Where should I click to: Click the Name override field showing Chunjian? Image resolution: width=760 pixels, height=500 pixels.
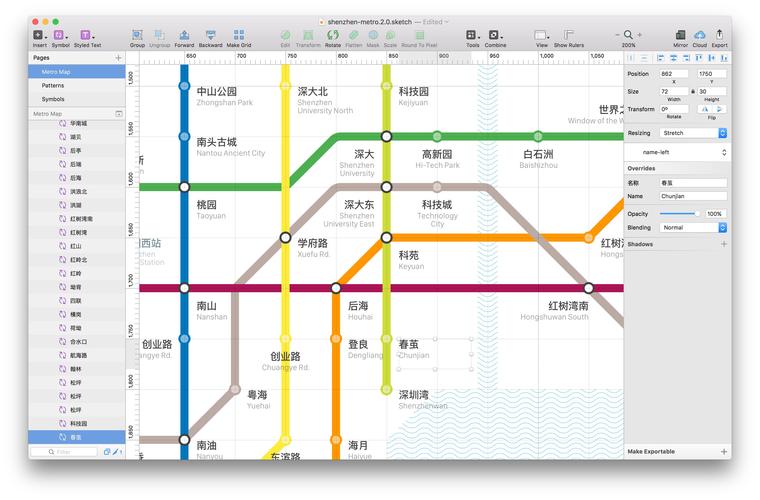(693, 196)
